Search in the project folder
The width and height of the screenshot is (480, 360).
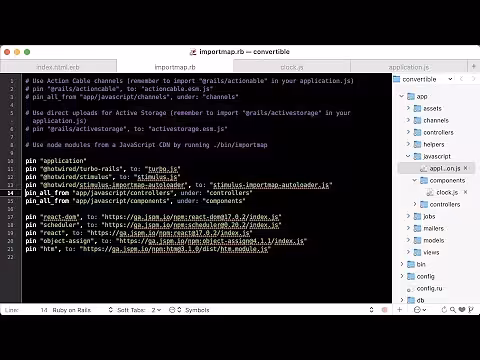453,310
